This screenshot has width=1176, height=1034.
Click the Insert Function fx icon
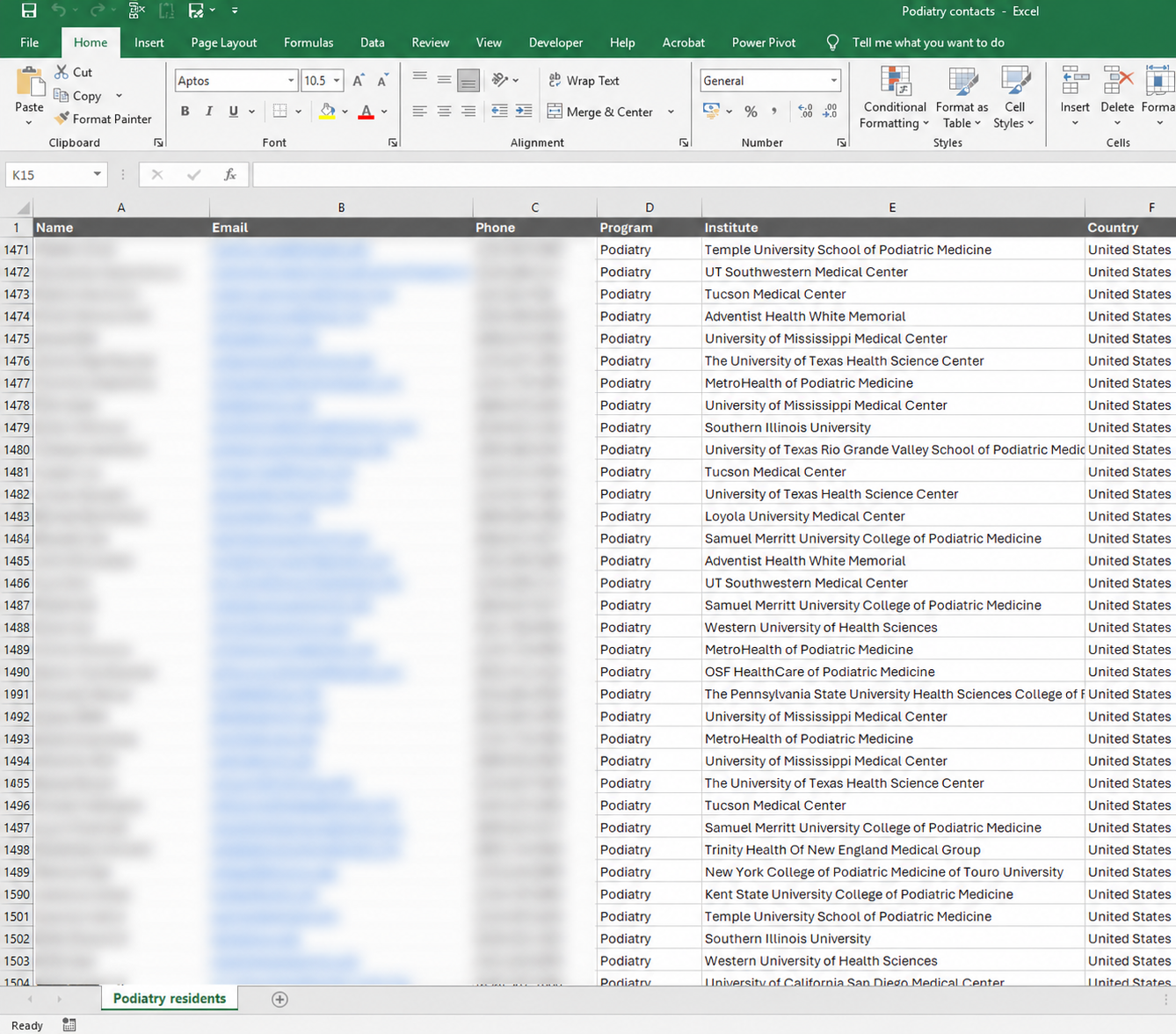[x=230, y=175]
